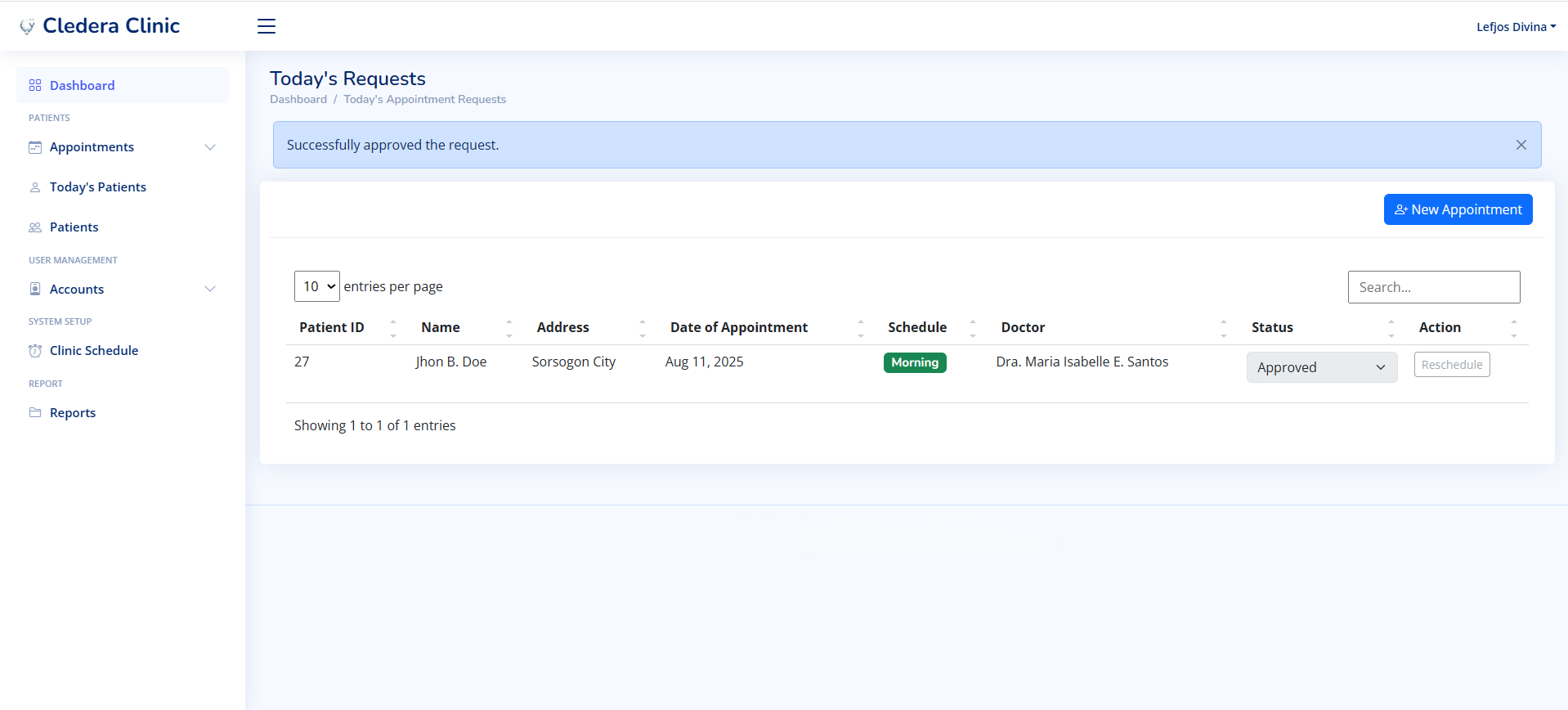Click the hamburger menu icon
The height and width of the screenshot is (710, 1568).
(267, 26)
